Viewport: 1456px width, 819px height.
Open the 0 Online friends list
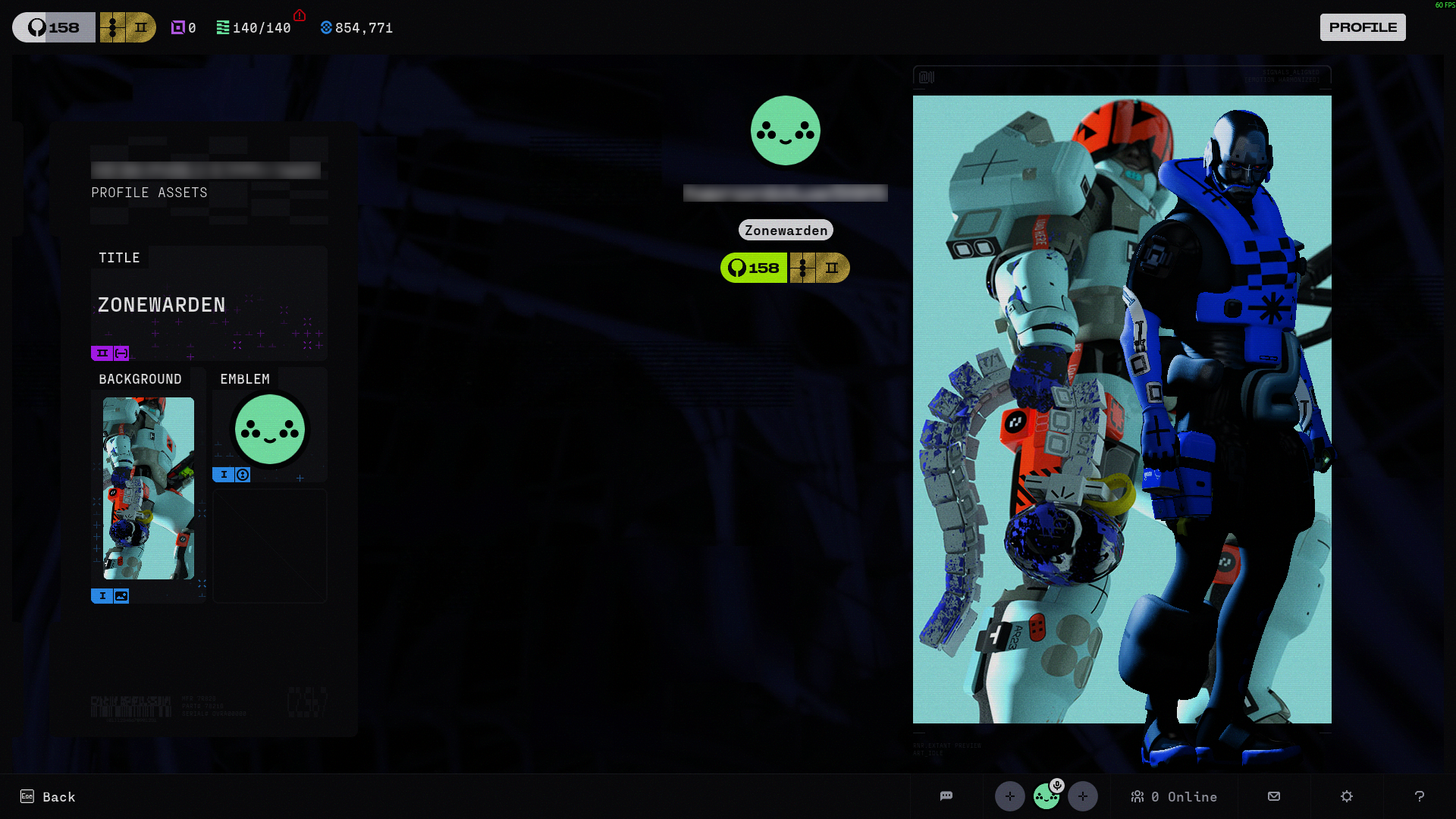[1174, 796]
